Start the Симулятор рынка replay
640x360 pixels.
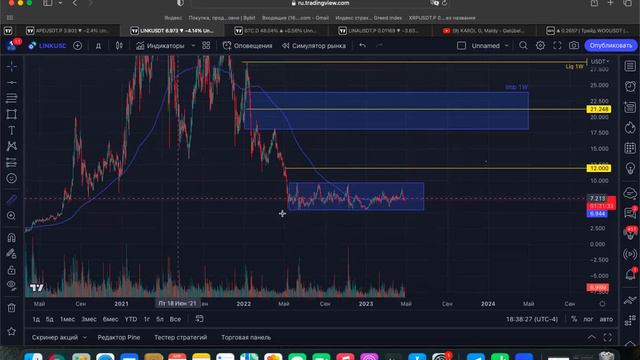click(313, 46)
